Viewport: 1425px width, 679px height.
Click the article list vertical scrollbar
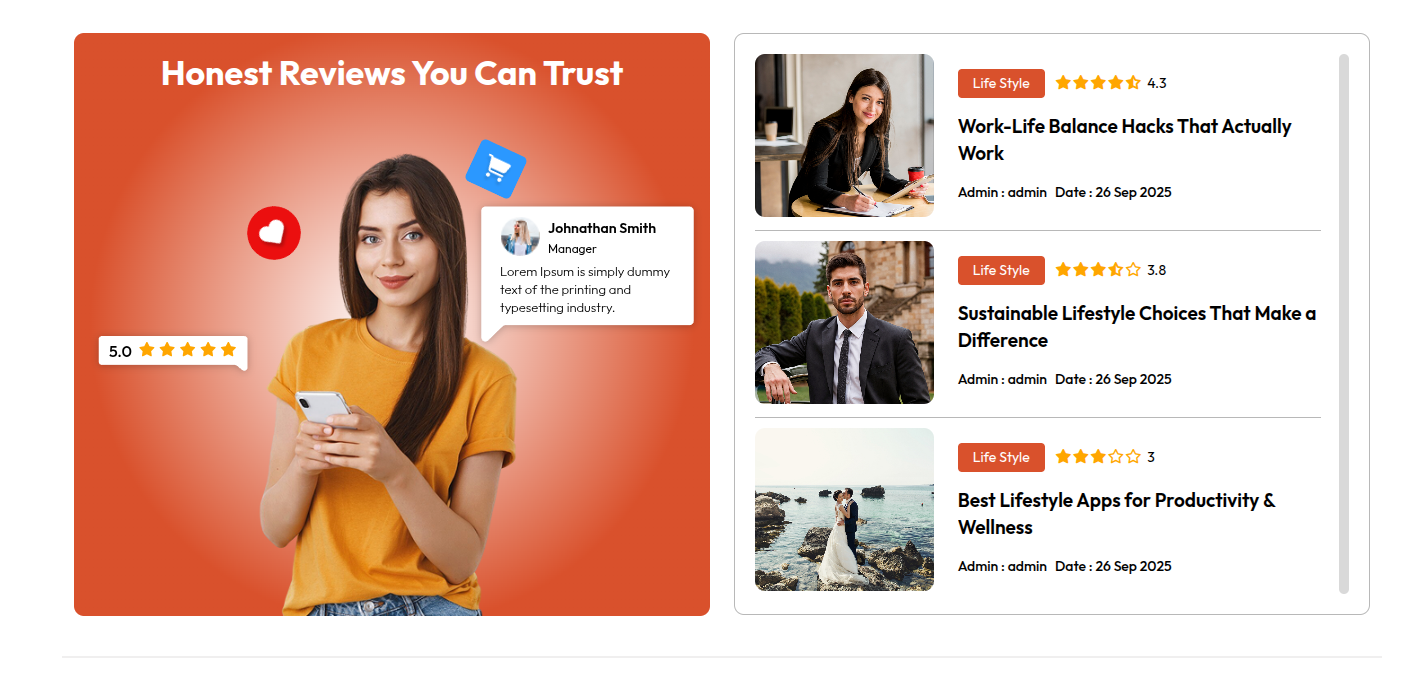click(x=1344, y=324)
